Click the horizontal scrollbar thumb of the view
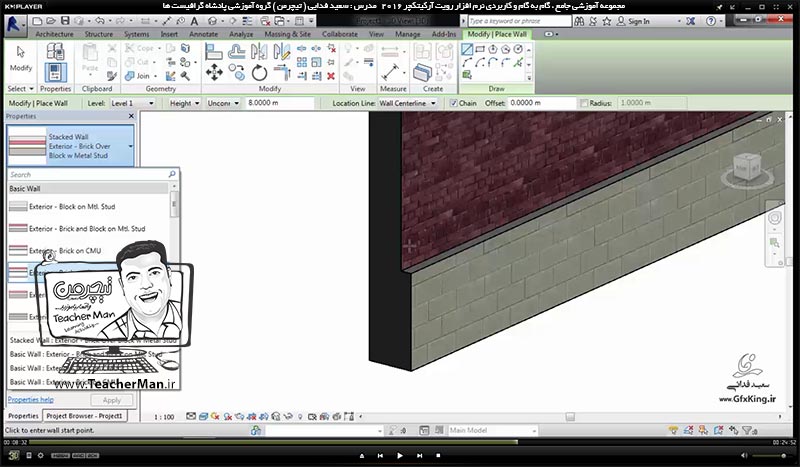This screenshot has height=467, width=800. (570, 417)
